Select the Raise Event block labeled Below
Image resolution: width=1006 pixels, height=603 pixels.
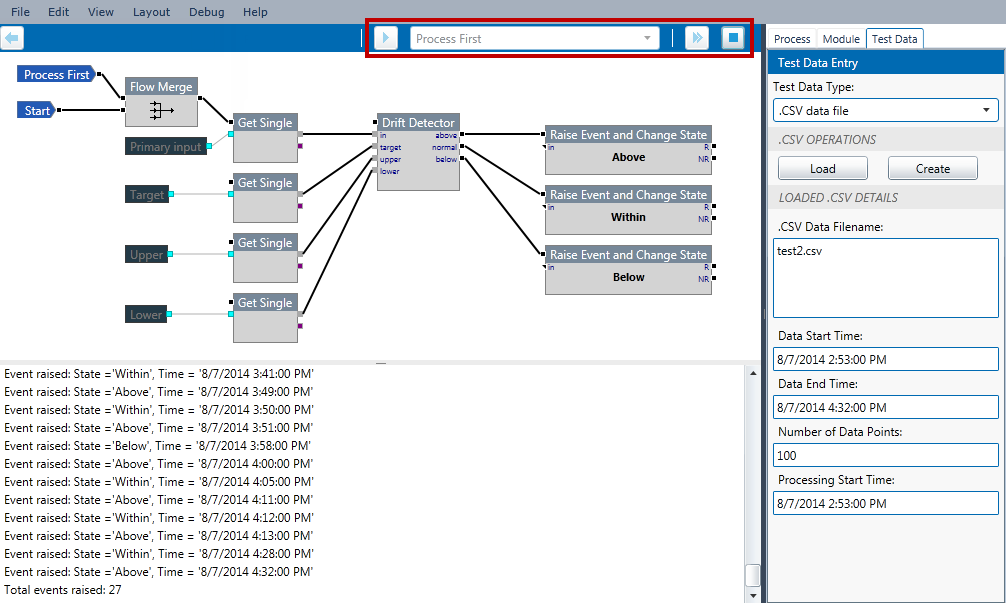coord(628,277)
